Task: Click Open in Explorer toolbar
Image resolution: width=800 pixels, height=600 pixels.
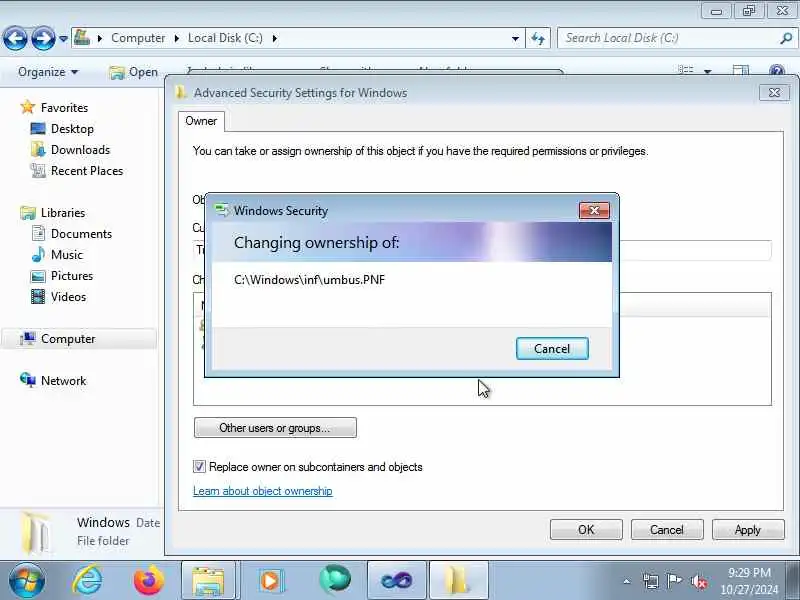Action: [134, 72]
